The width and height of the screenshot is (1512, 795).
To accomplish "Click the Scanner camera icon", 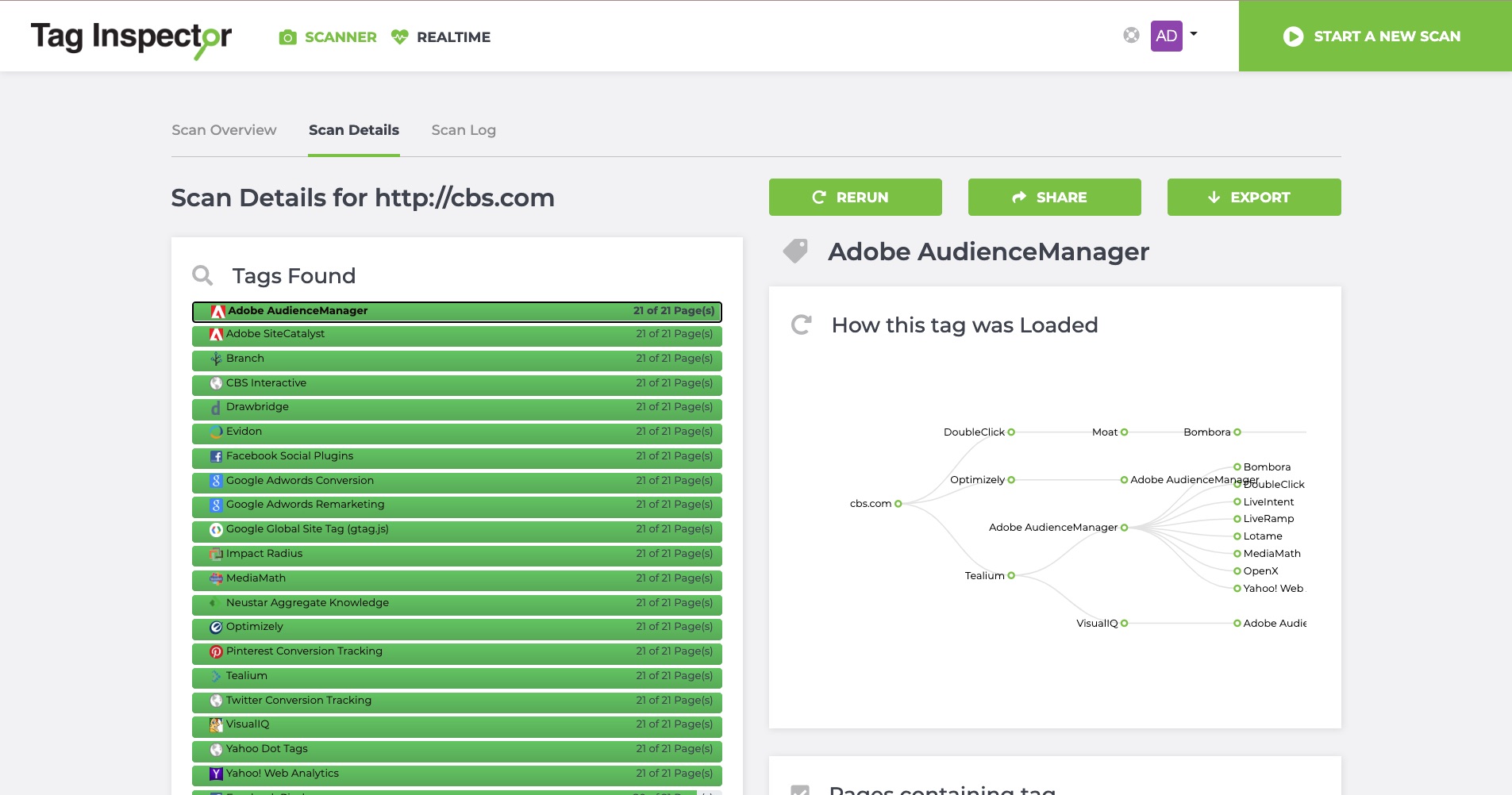I will pyautogui.click(x=288, y=37).
